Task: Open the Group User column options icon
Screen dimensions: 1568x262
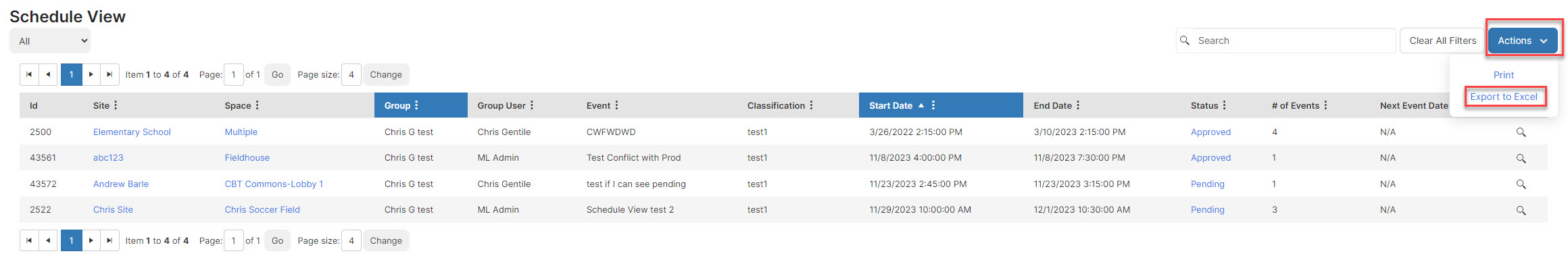Action: (x=532, y=105)
